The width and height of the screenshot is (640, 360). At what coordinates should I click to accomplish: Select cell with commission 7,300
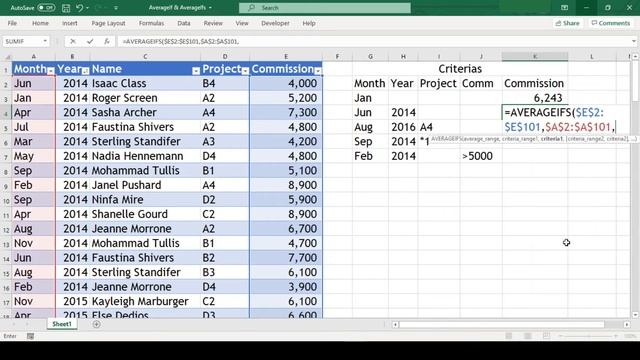pos(286,112)
